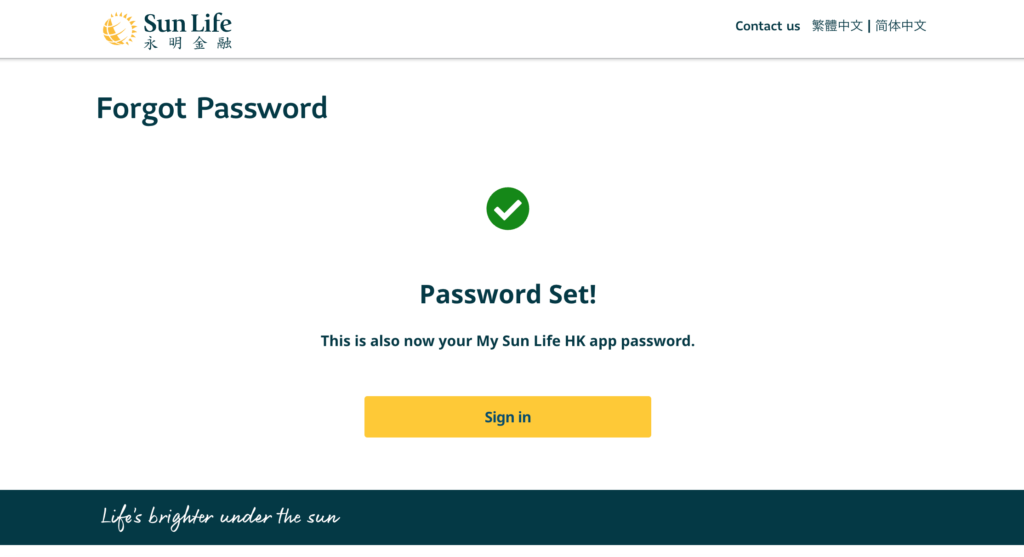Click the word sun in footer tagline

point(323,518)
